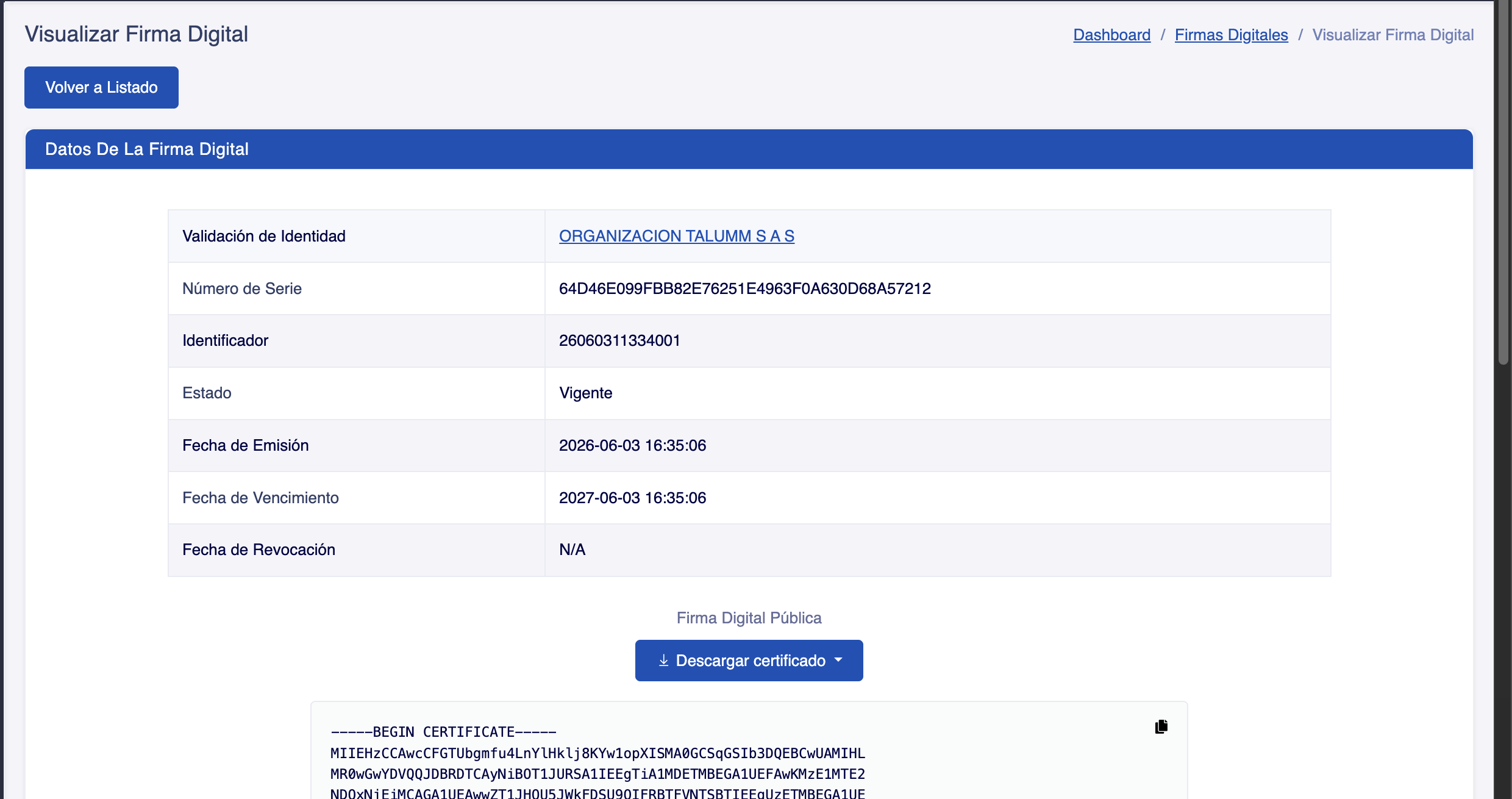1512x799 pixels.
Task: Click the Vigente status value
Action: 585,393
